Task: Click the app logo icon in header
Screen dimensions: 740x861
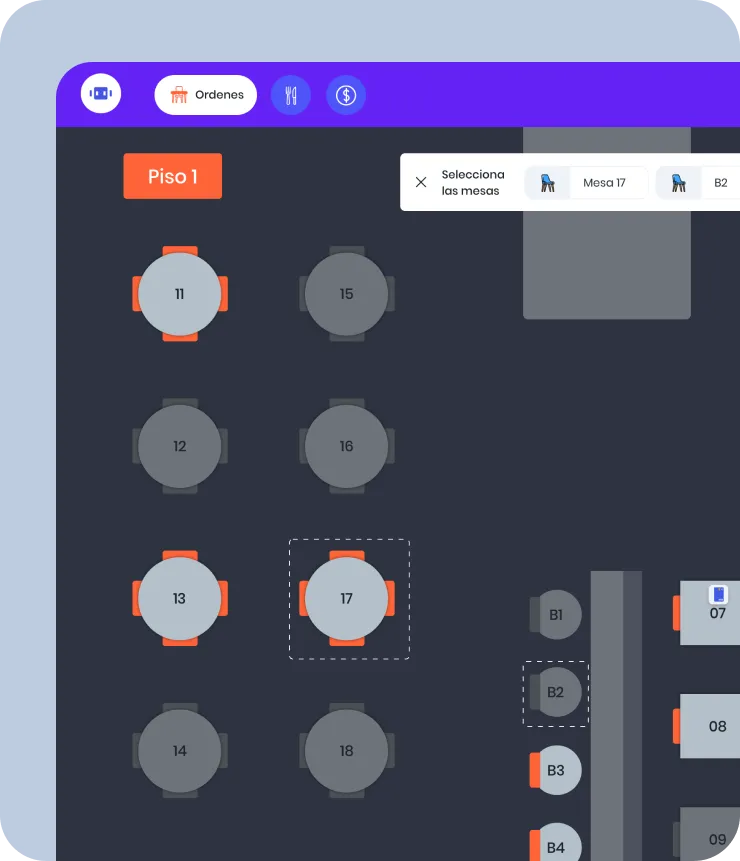Action: tap(101, 94)
